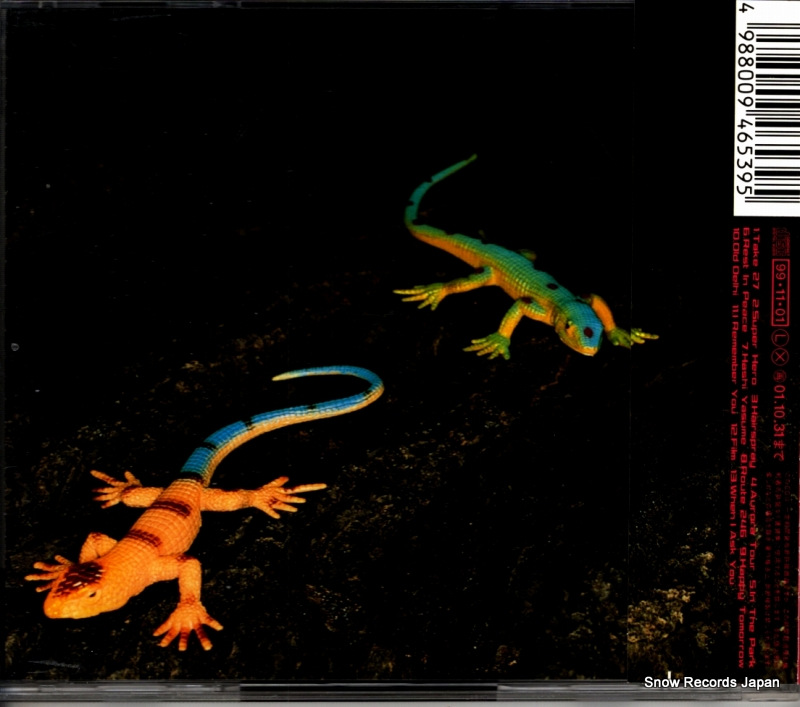Click the boxed date 99·11·01
The image size is (800, 707).
click(781, 291)
